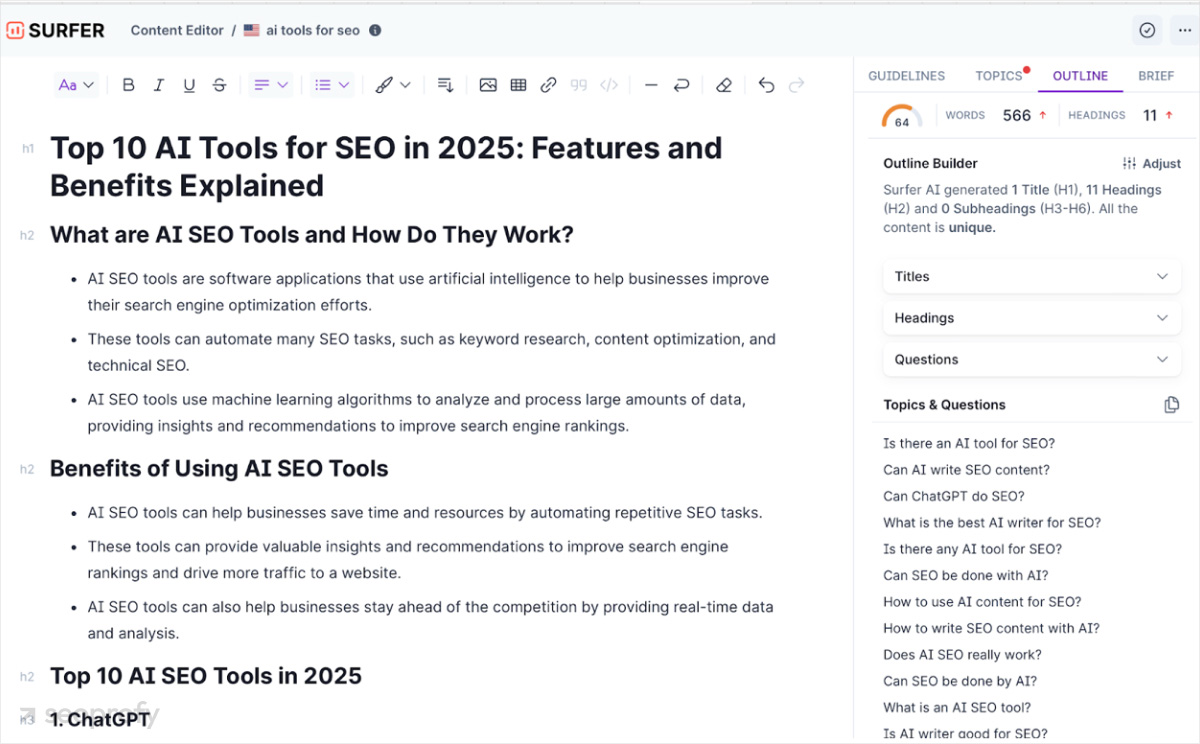
Task: Click 'Can SEO be done with AI?'
Action: coord(965,575)
